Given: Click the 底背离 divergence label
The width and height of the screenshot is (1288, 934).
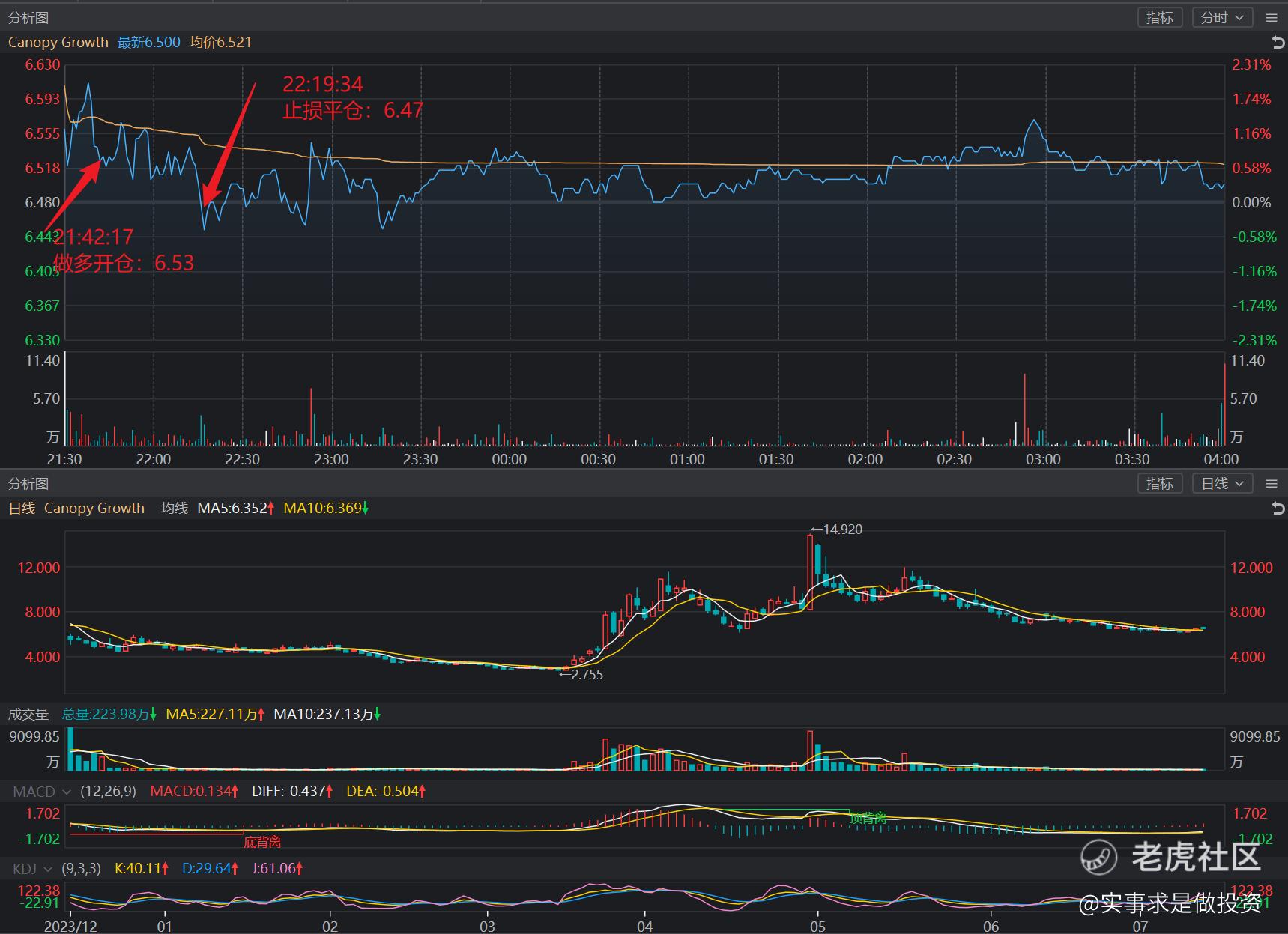Looking at the screenshot, I should 262,842.
